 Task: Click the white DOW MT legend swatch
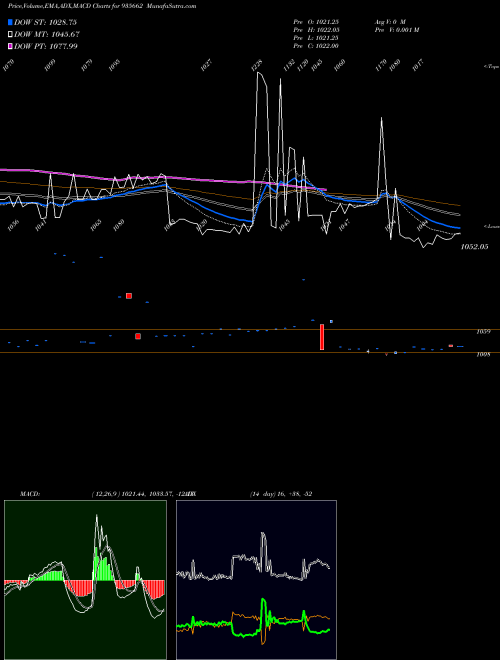(x=10, y=34)
